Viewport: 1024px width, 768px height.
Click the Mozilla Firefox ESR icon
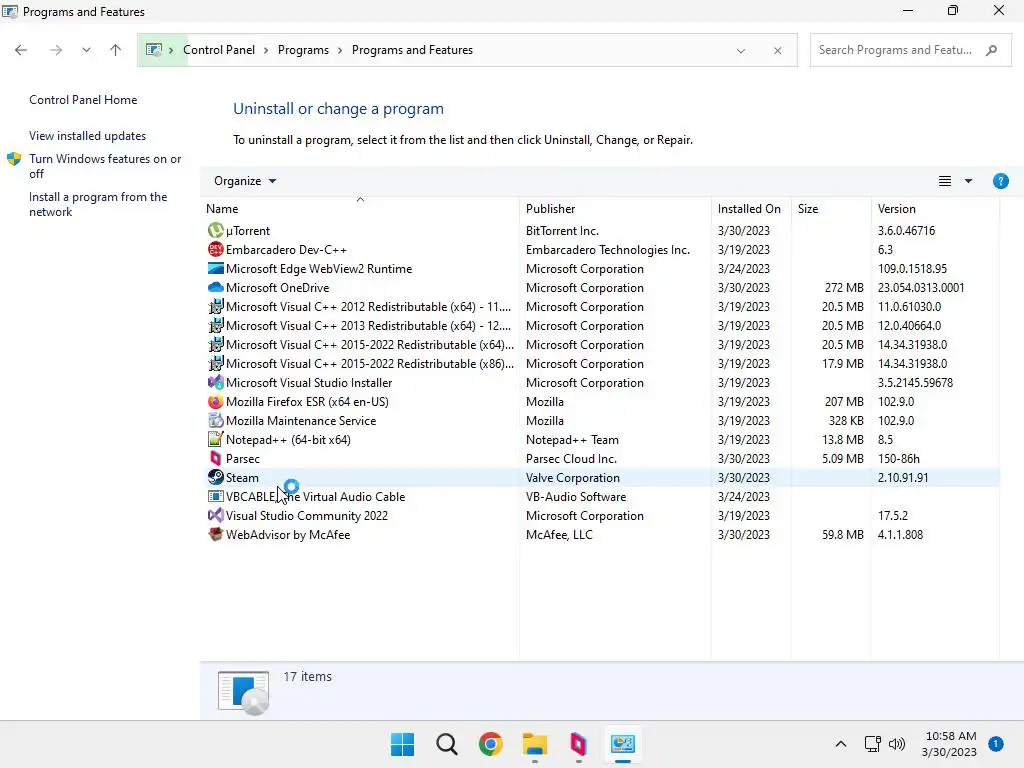pyautogui.click(x=216, y=402)
